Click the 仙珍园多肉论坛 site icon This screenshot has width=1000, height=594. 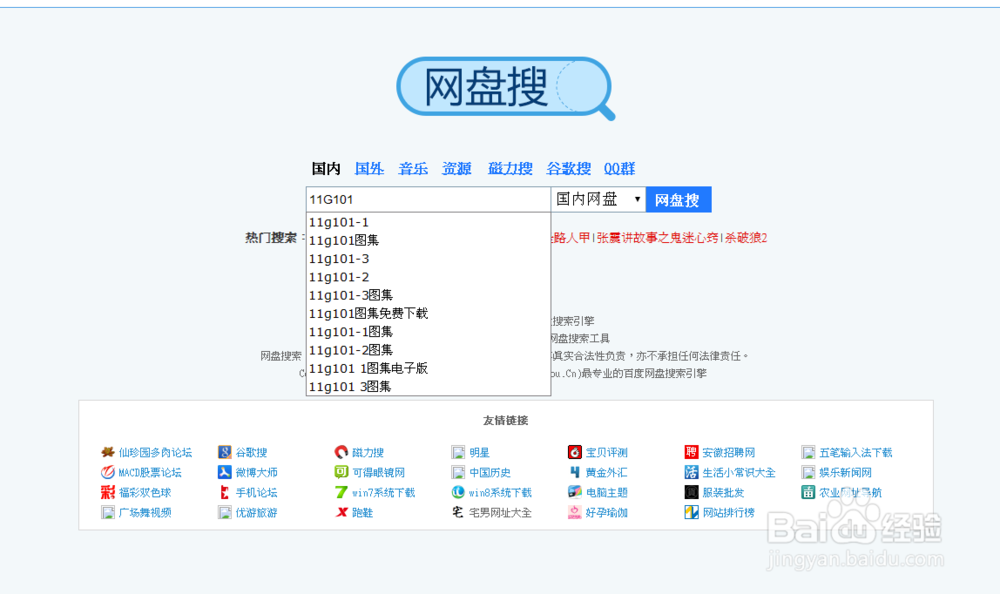tap(108, 452)
